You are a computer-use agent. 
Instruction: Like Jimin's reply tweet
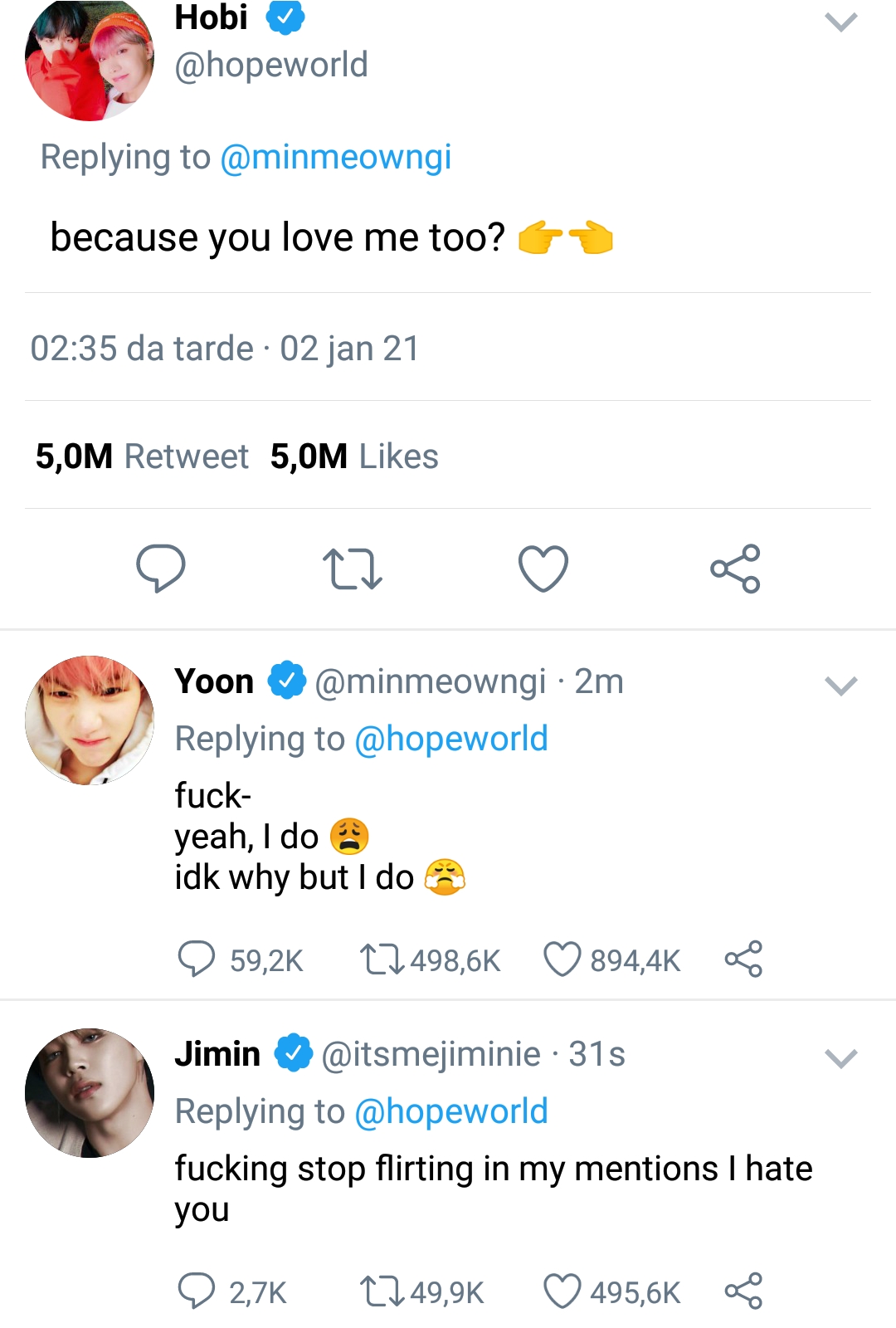562,1291
